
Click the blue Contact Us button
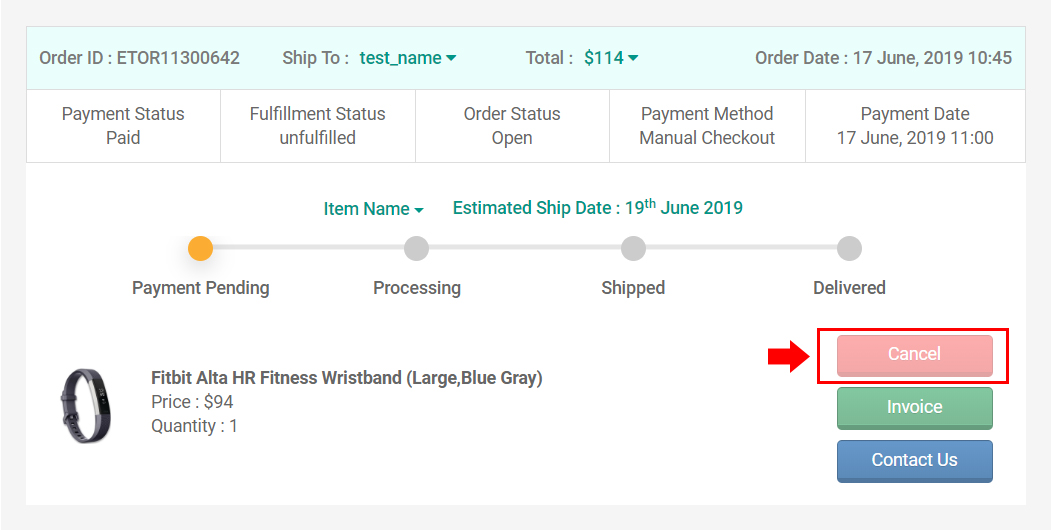pyautogui.click(x=914, y=461)
